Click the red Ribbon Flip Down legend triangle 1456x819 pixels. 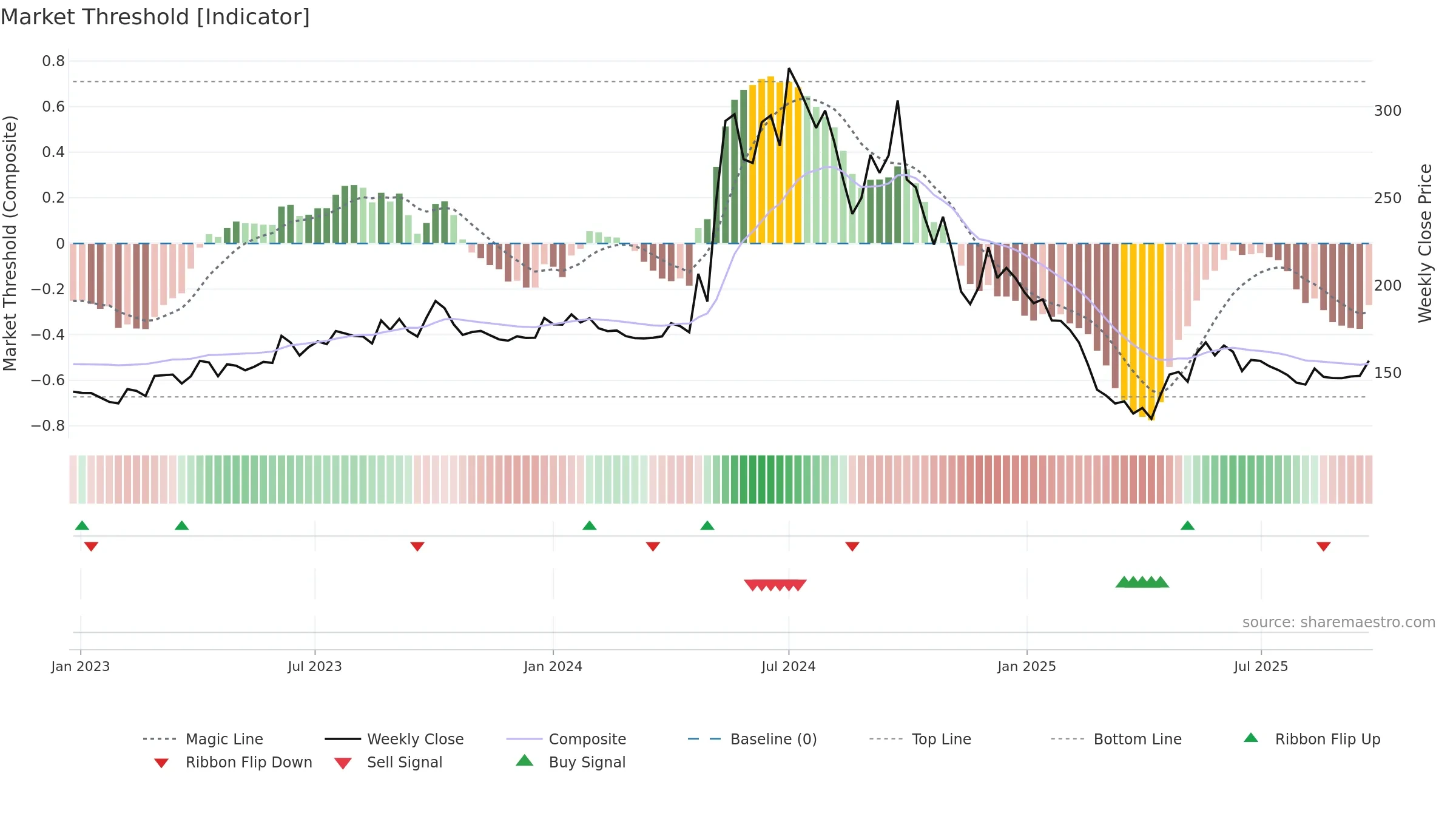(161, 763)
